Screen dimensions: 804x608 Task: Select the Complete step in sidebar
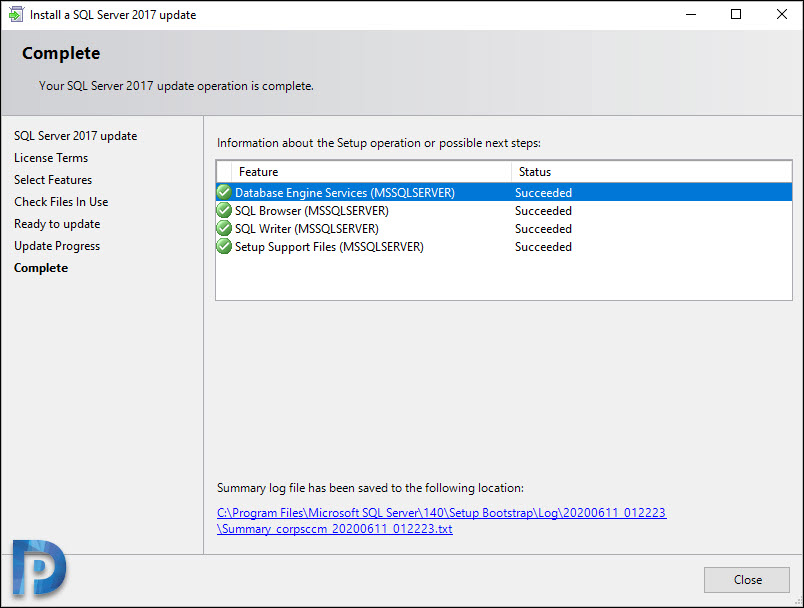[x=41, y=268]
